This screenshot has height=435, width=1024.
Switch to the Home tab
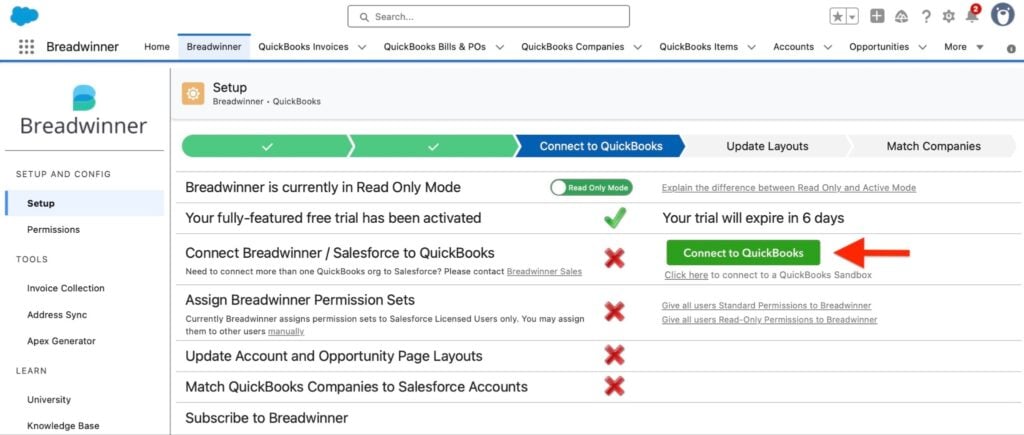(x=157, y=47)
